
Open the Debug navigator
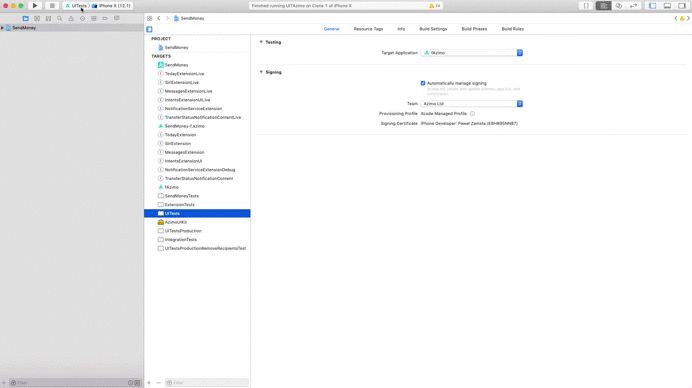point(94,19)
